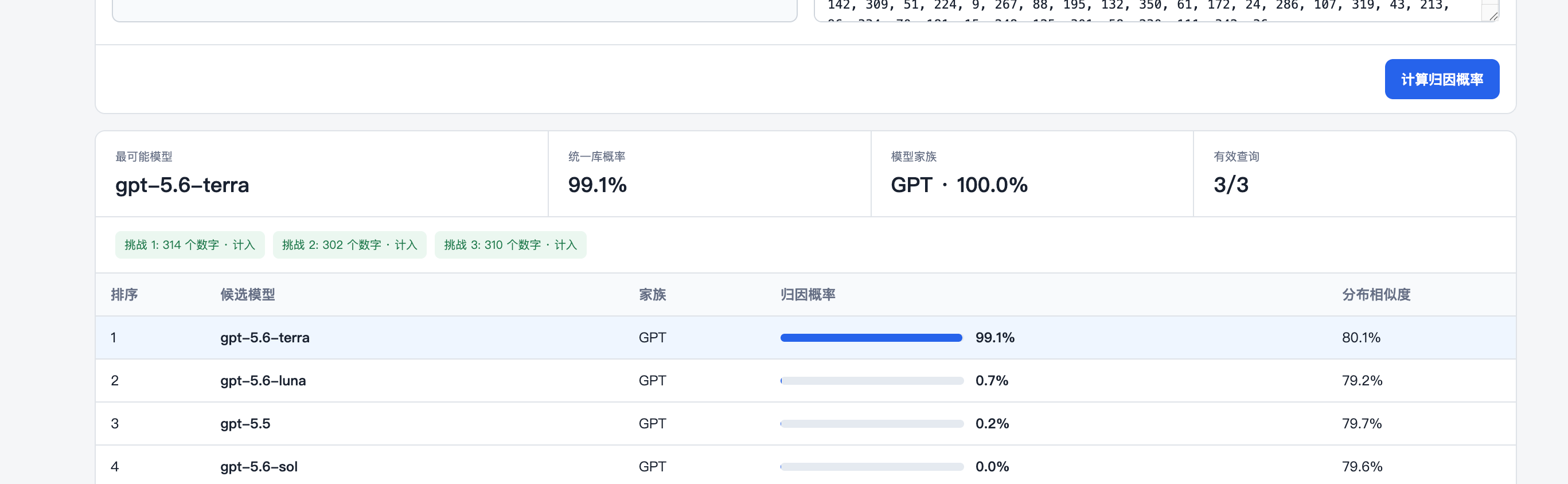
Task: Click the resize handle of the numbers textarea
Action: tap(1492, 16)
